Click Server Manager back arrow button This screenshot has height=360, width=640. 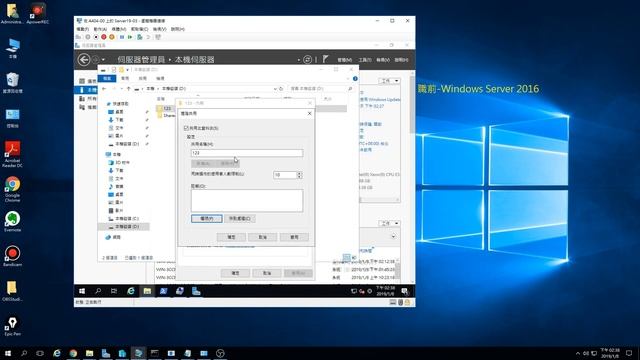[84, 60]
